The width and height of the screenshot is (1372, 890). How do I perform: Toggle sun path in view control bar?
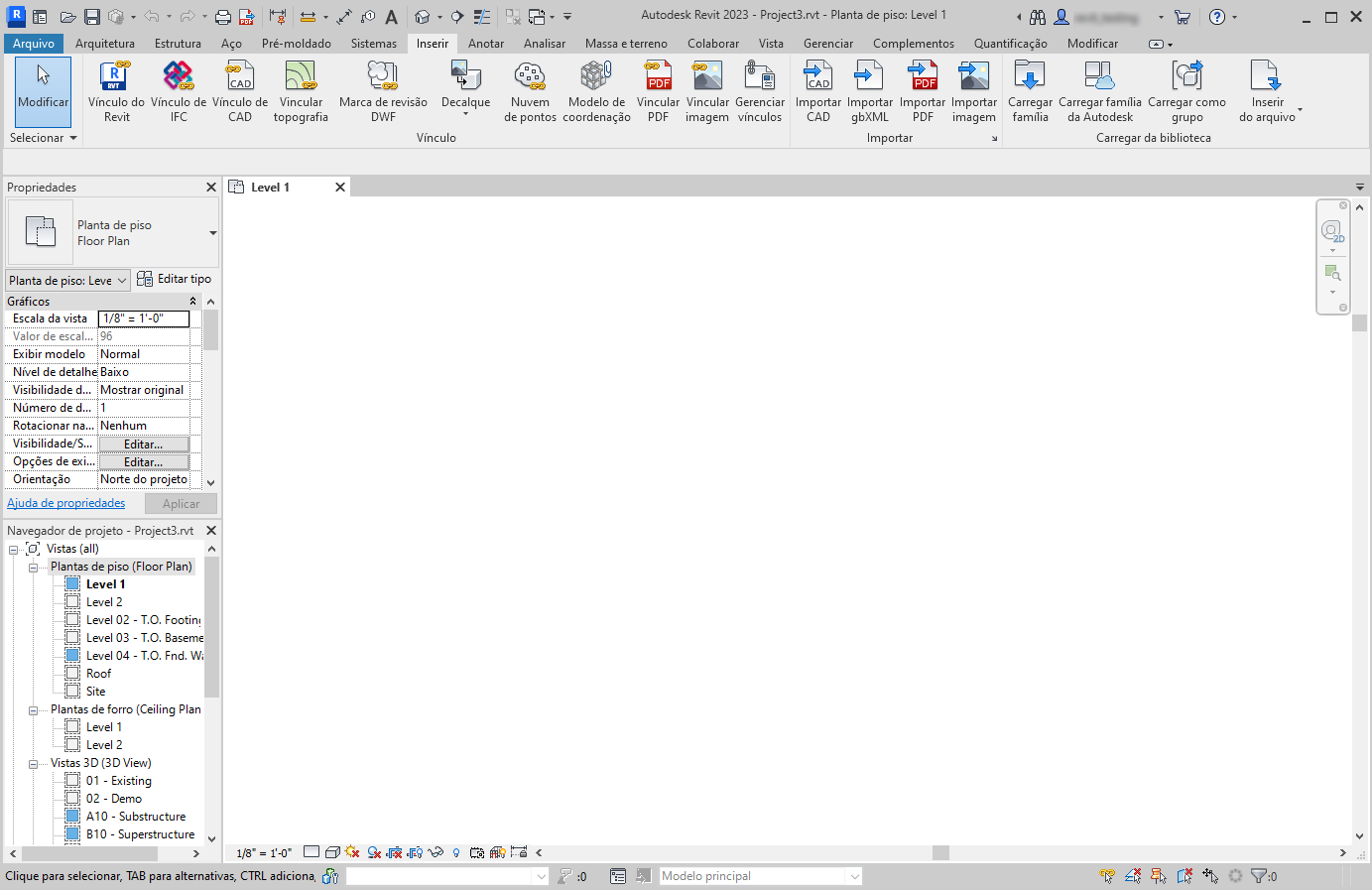[x=352, y=852]
